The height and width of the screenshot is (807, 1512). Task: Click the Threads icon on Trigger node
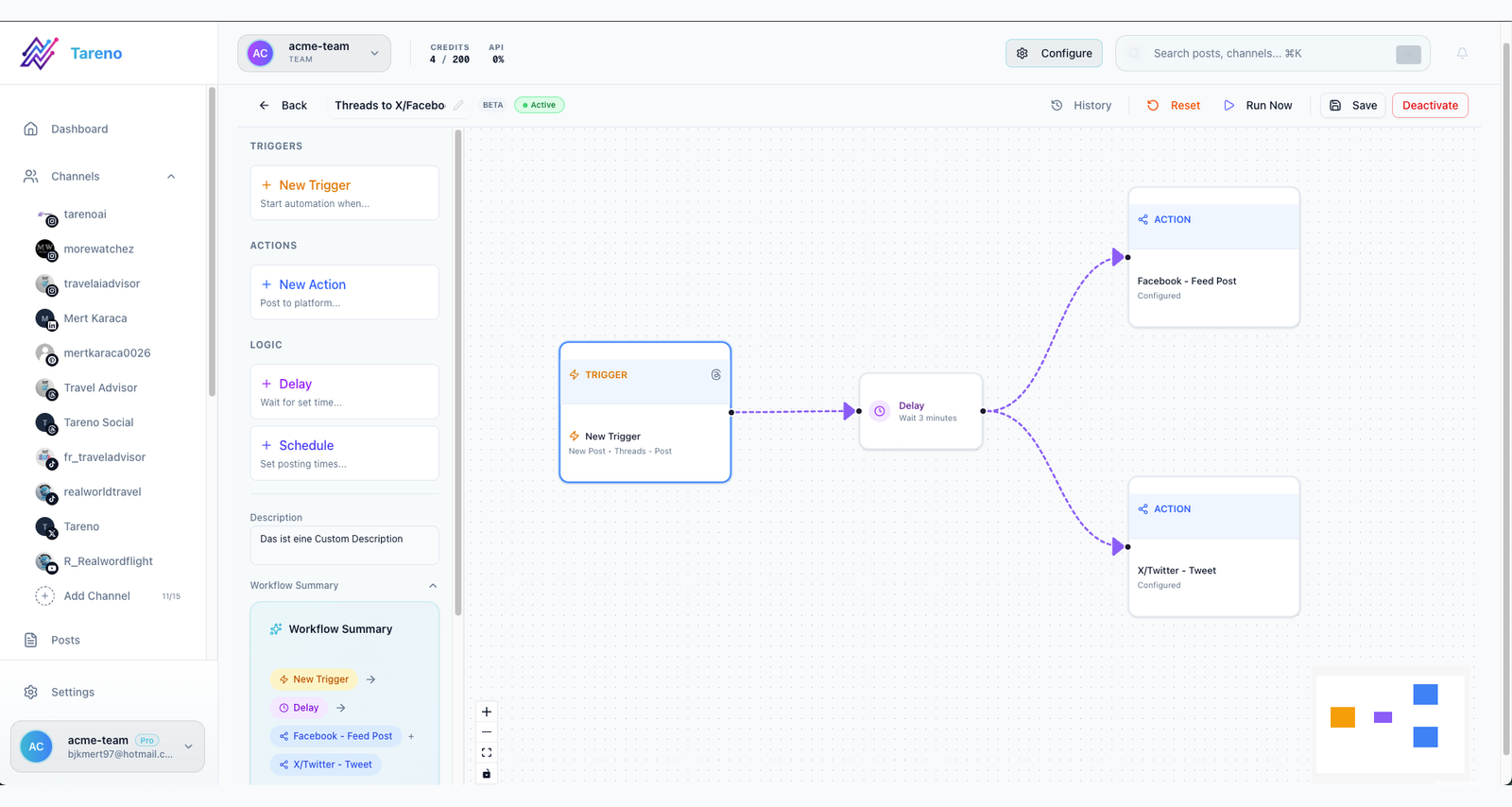pos(716,375)
